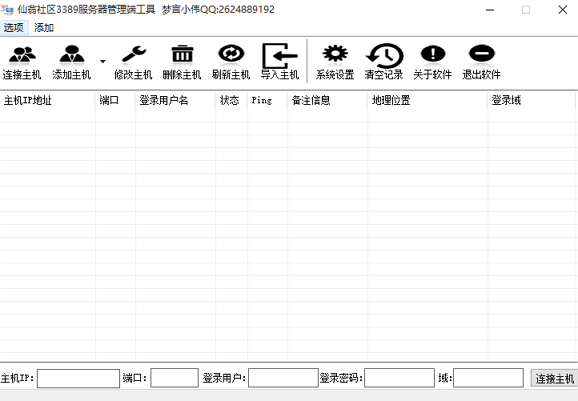Viewport: 578px width, 401px height.
Task: Open 系统设置 gear icon
Action: point(335,62)
